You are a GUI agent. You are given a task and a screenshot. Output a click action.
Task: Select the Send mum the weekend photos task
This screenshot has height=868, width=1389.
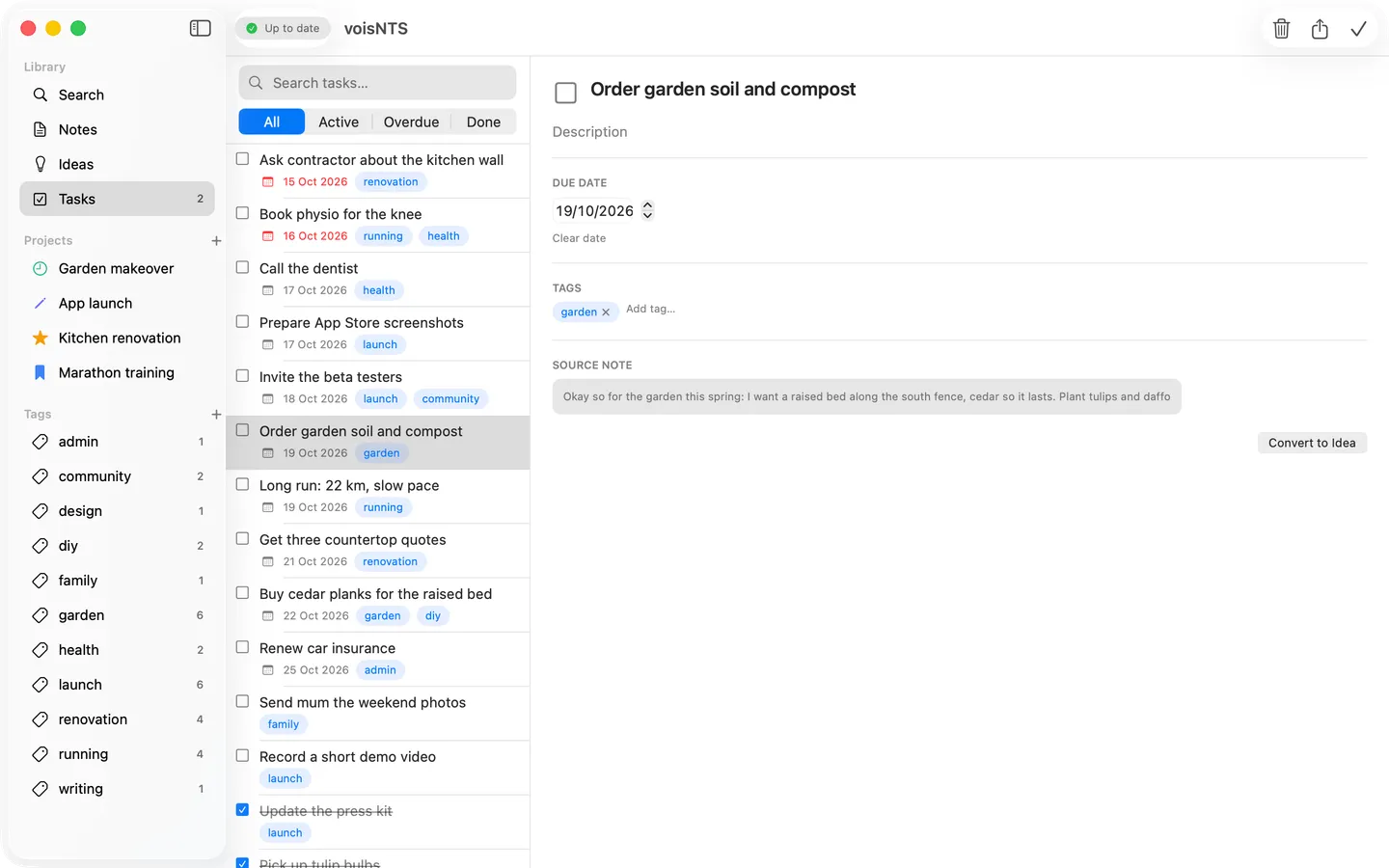[x=378, y=713]
